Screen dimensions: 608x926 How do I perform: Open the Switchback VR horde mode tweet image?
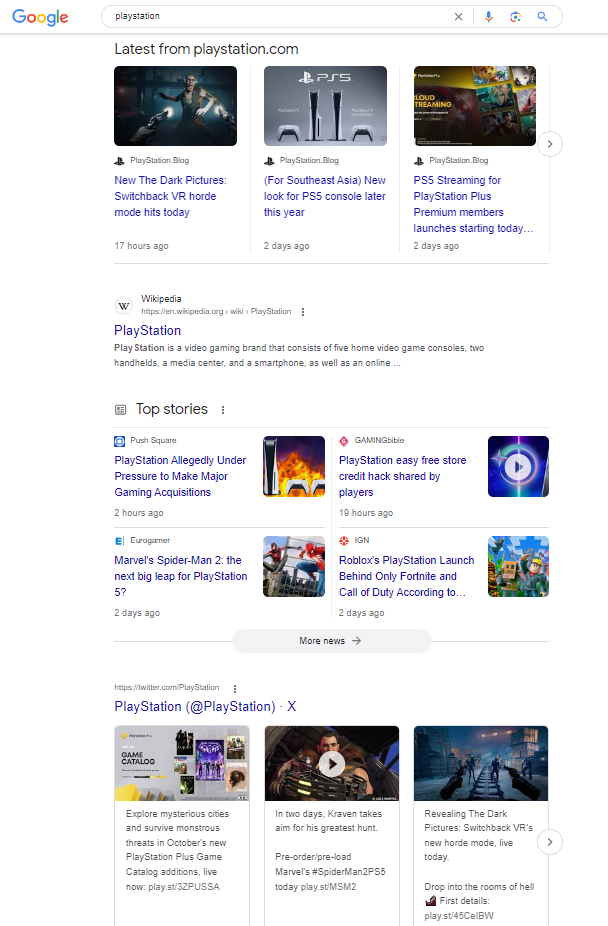click(481, 764)
